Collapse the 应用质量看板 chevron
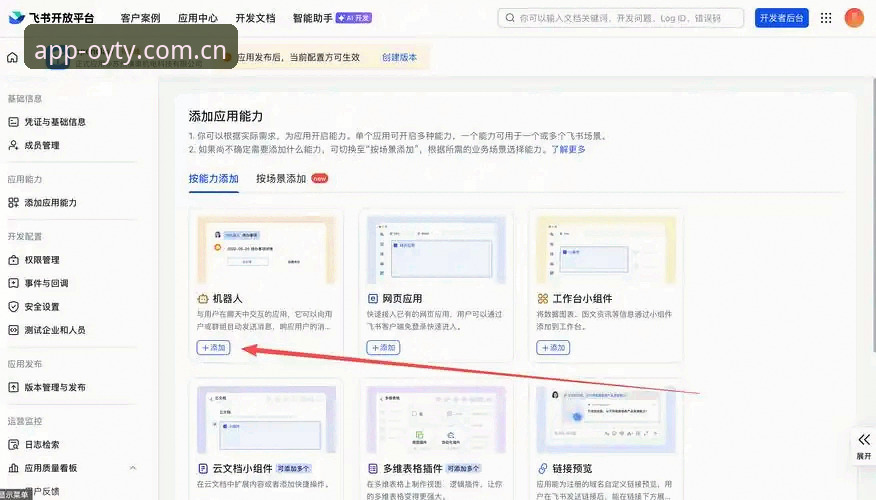Viewport: 876px width, 500px height. 132,468
